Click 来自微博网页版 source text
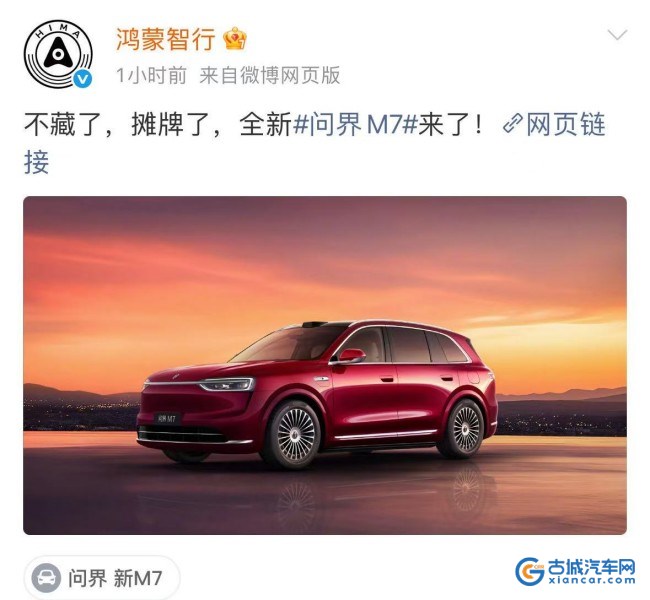650x600 pixels. [x=270, y=75]
